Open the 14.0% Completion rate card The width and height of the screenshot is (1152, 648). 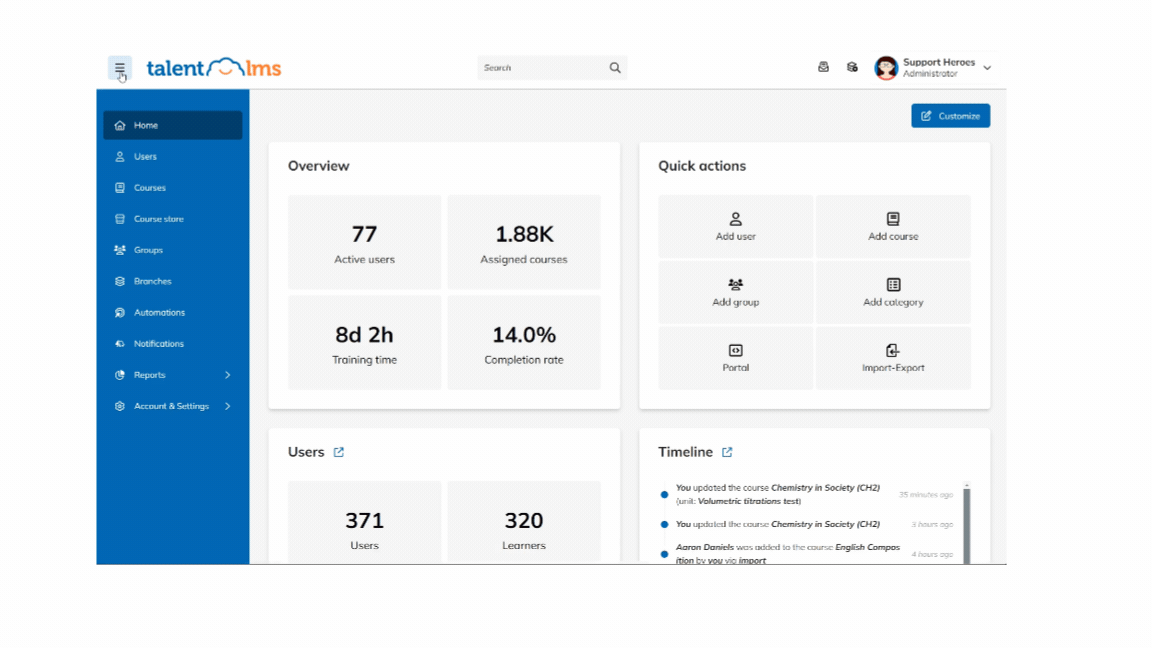click(x=524, y=342)
